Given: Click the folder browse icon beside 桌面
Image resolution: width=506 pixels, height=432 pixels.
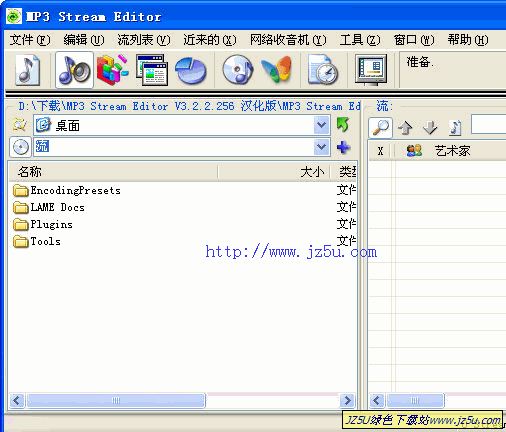Looking at the screenshot, I should 20,125.
